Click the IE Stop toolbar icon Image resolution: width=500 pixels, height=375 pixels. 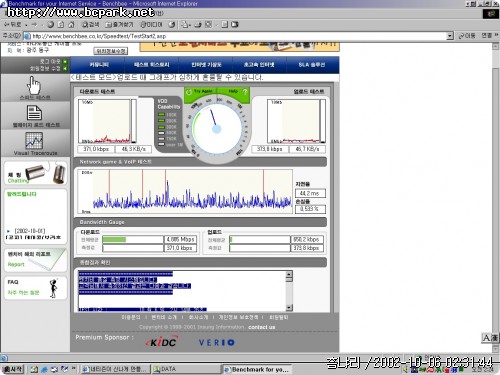50,25
